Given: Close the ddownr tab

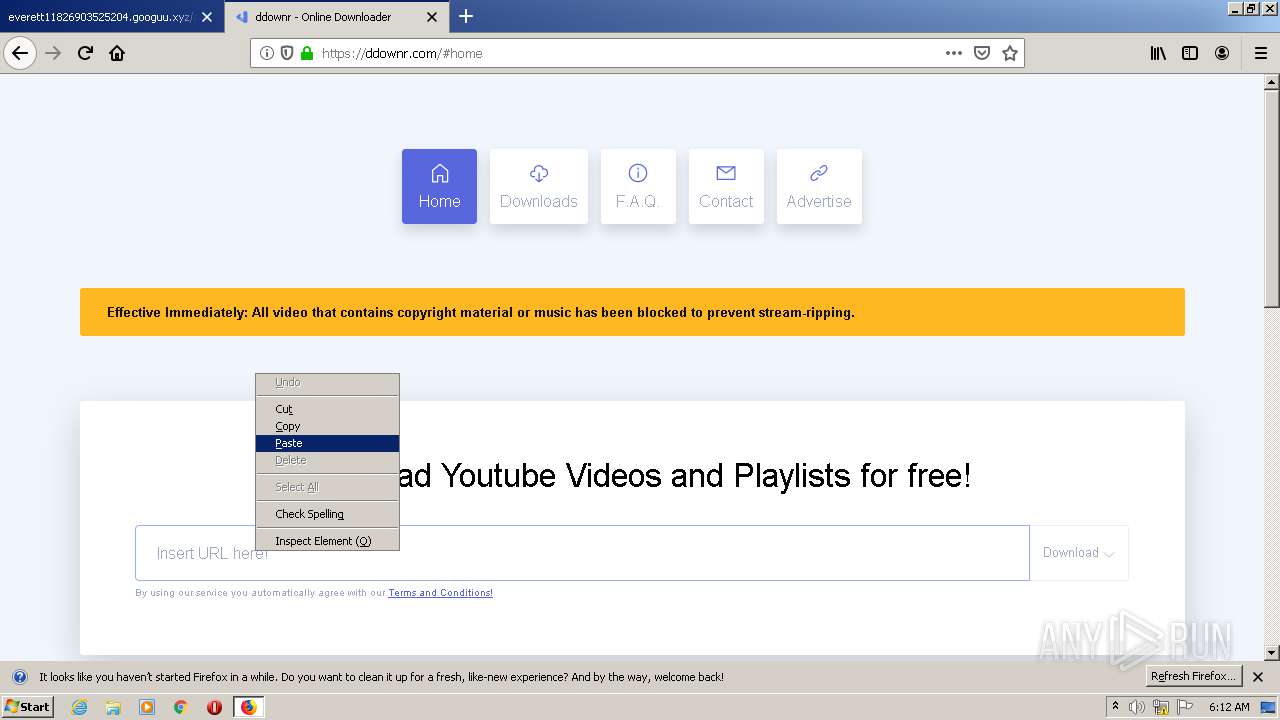Looking at the screenshot, I should [x=432, y=17].
